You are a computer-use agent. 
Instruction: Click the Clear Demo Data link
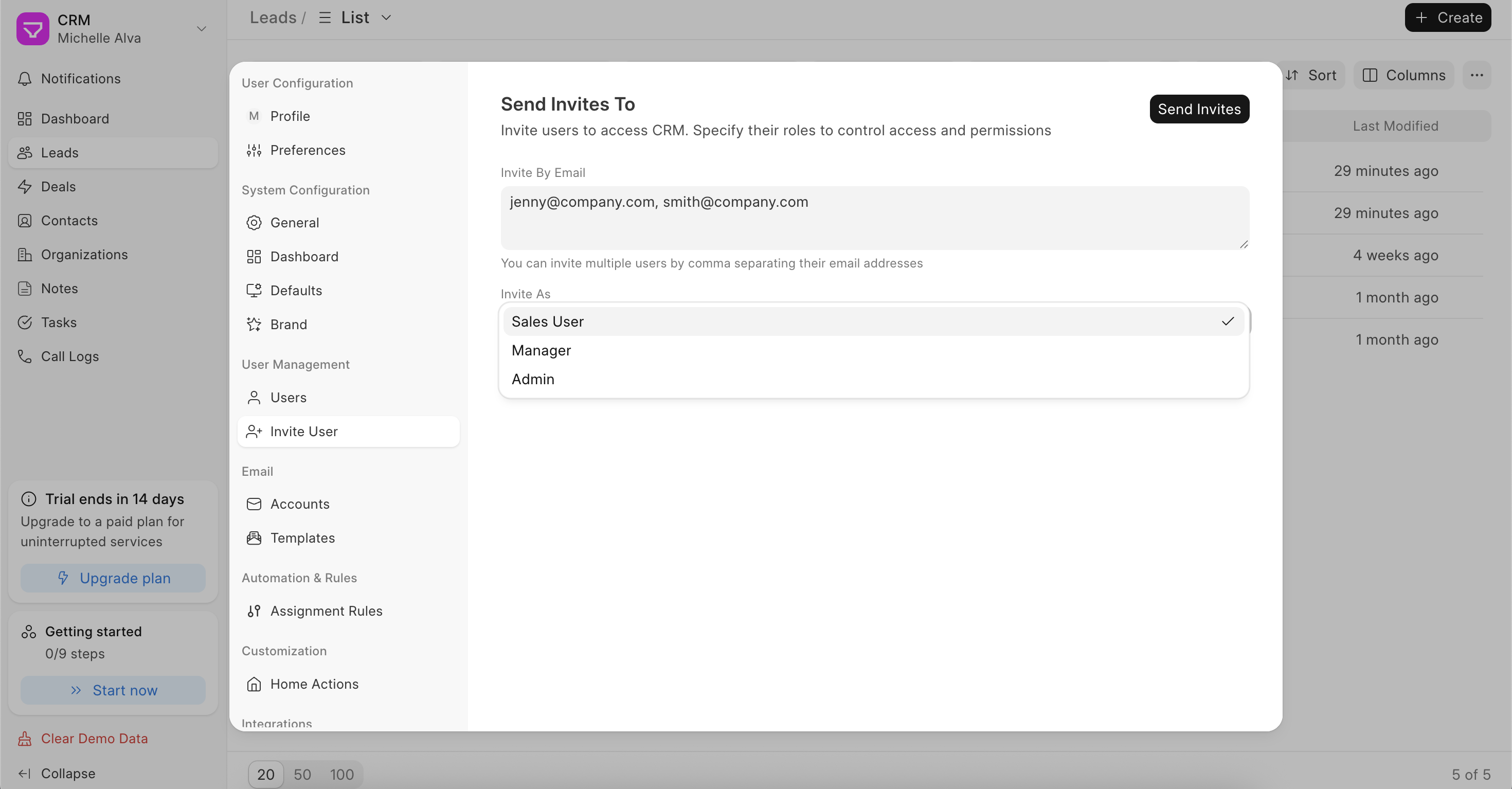point(94,739)
